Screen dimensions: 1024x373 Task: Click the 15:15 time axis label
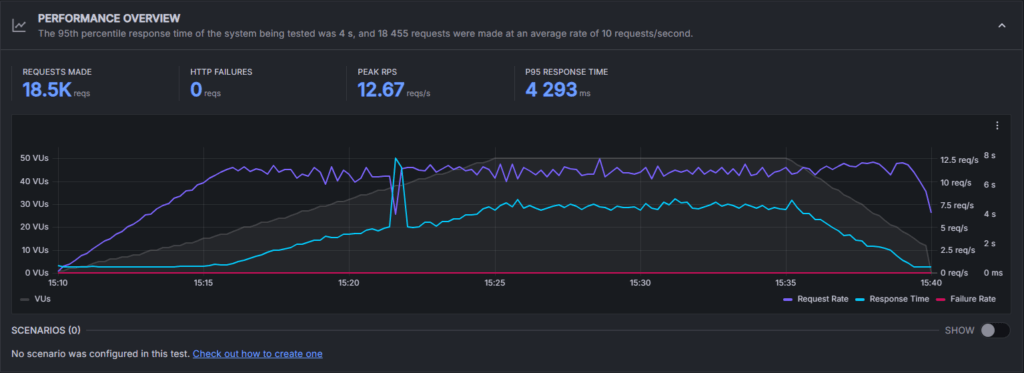pyautogui.click(x=203, y=283)
